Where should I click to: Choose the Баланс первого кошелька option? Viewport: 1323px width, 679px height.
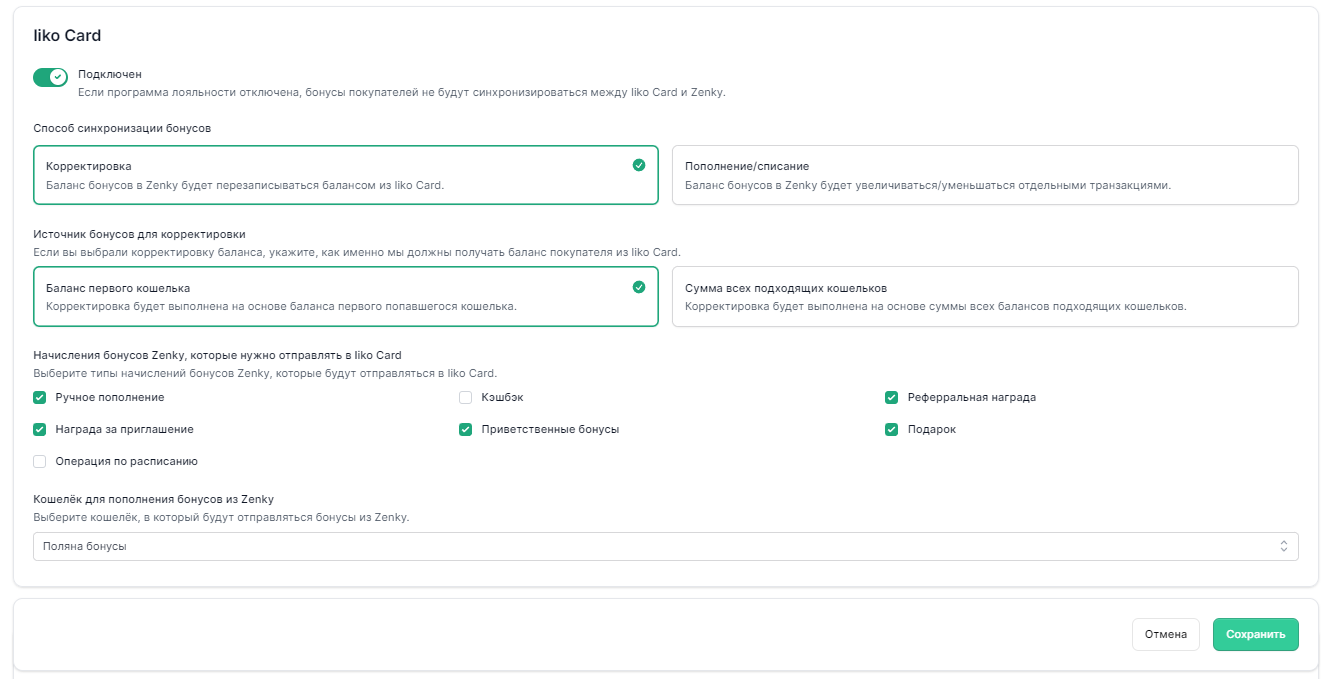[345, 296]
